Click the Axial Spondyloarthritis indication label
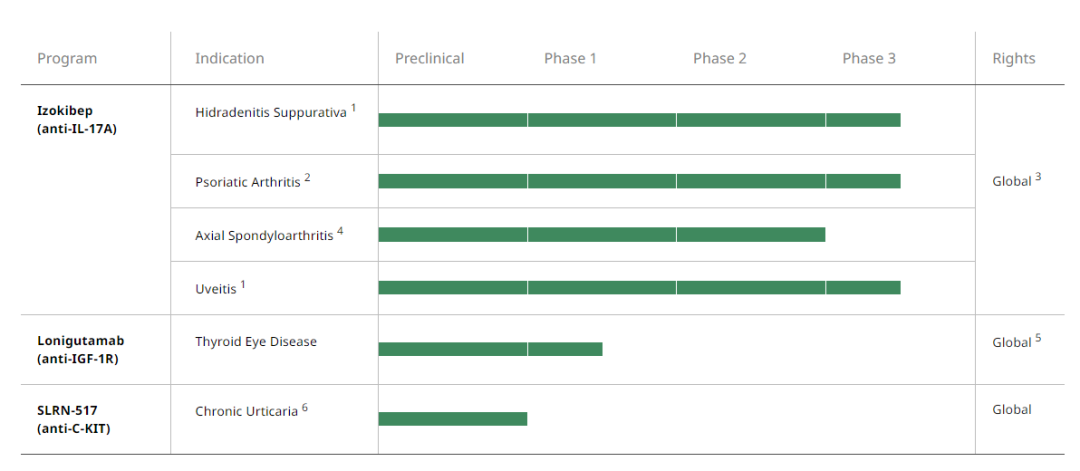Image resolution: width=1080 pixels, height=471 pixels. [x=264, y=235]
